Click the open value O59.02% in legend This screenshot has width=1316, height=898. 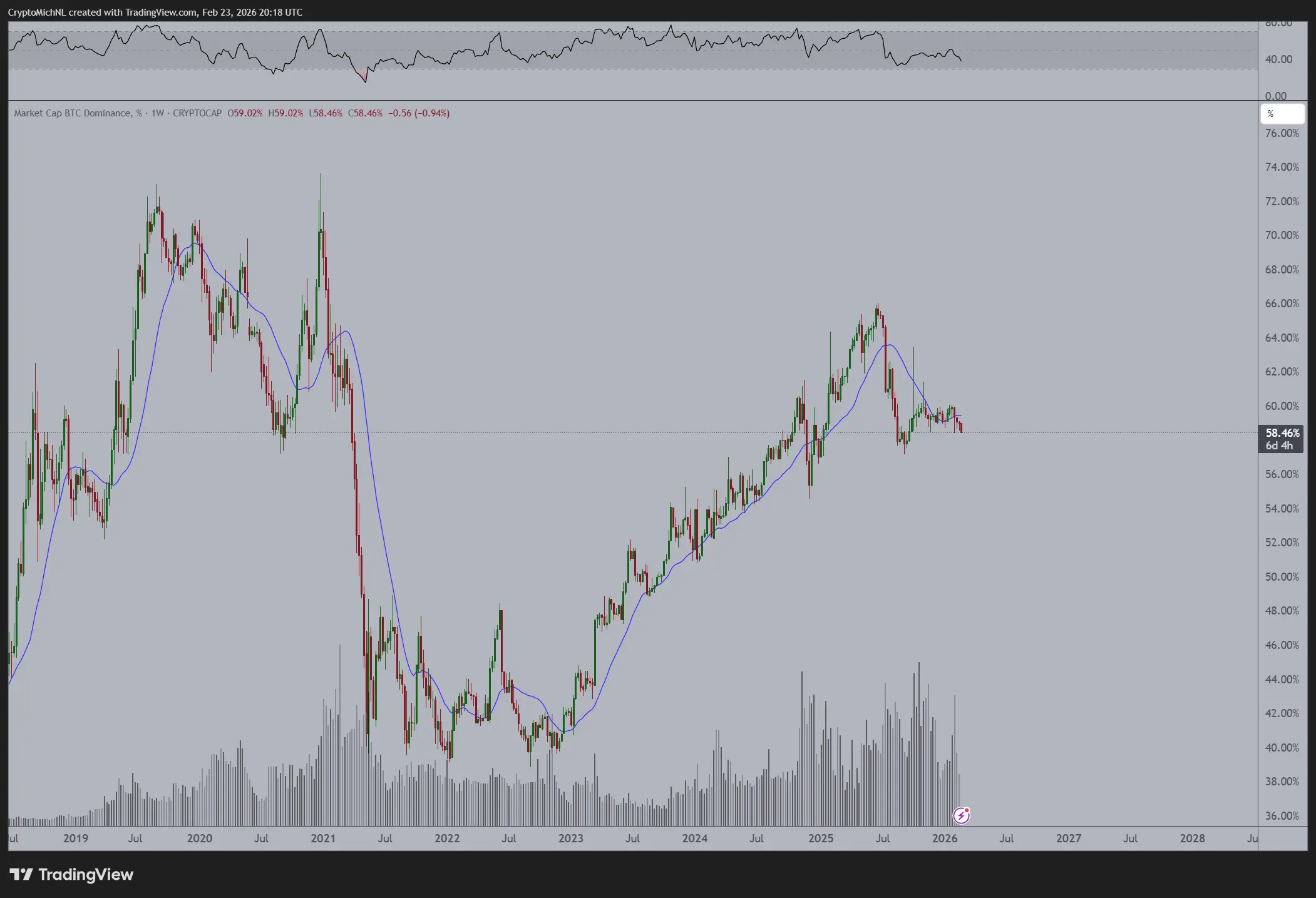245,113
